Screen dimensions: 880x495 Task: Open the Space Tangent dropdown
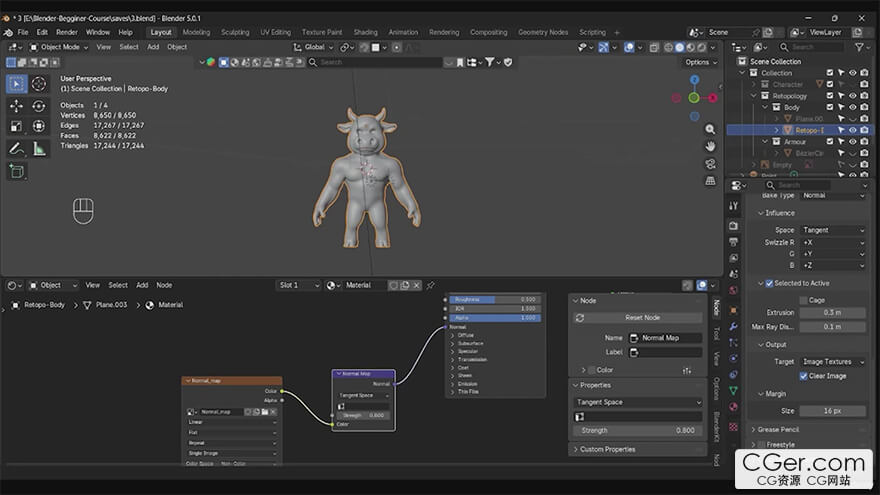click(833, 230)
